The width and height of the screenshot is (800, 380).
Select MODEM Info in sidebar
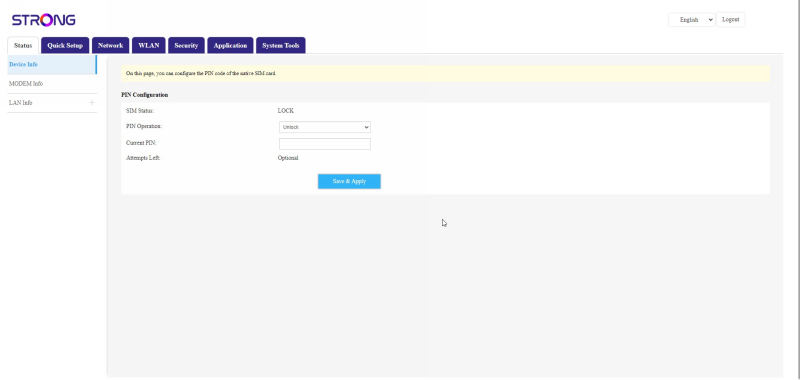coord(52,84)
